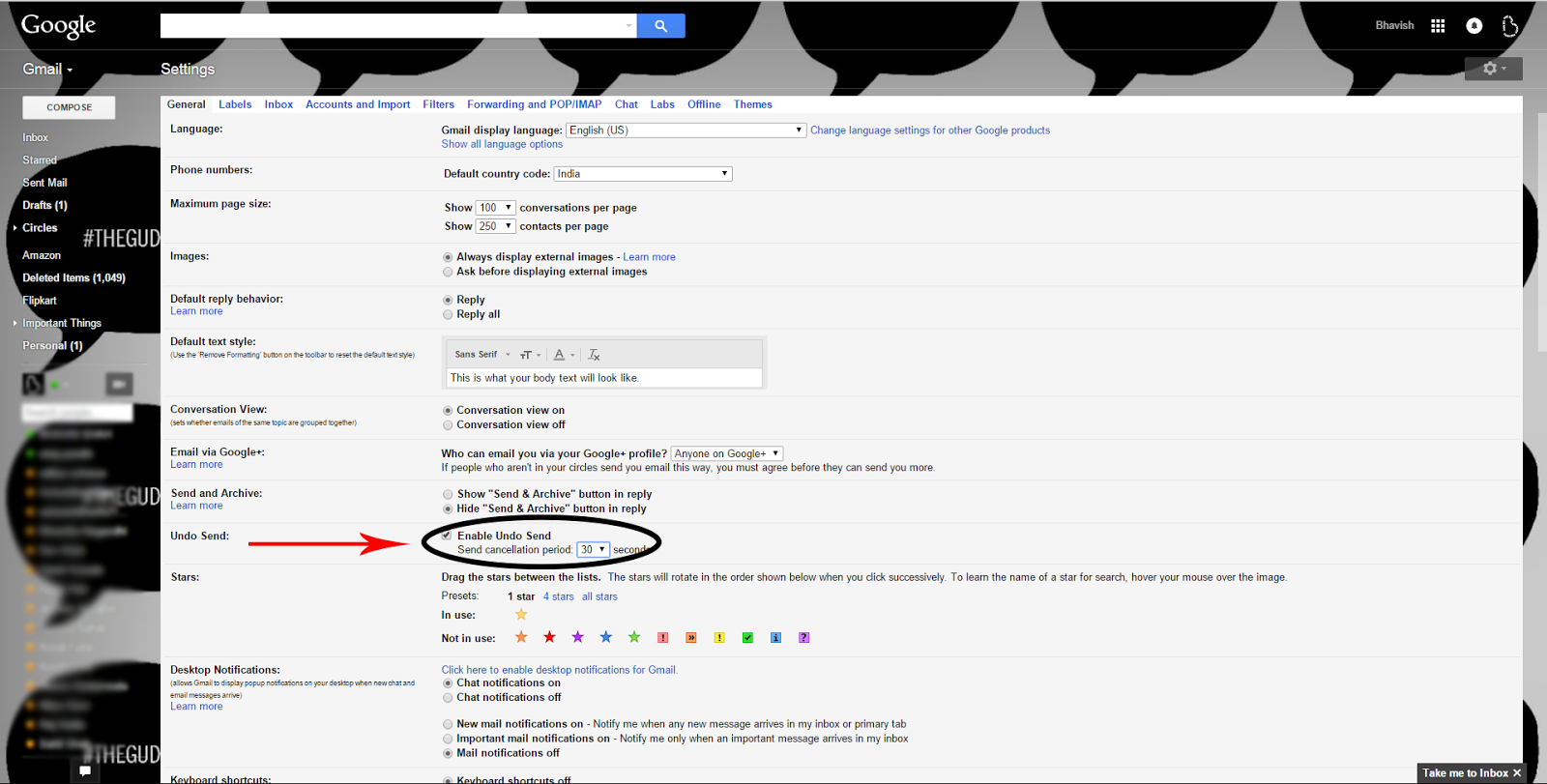Select Chat notifications off
Screen dimensions: 1547x784
click(x=448, y=697)
